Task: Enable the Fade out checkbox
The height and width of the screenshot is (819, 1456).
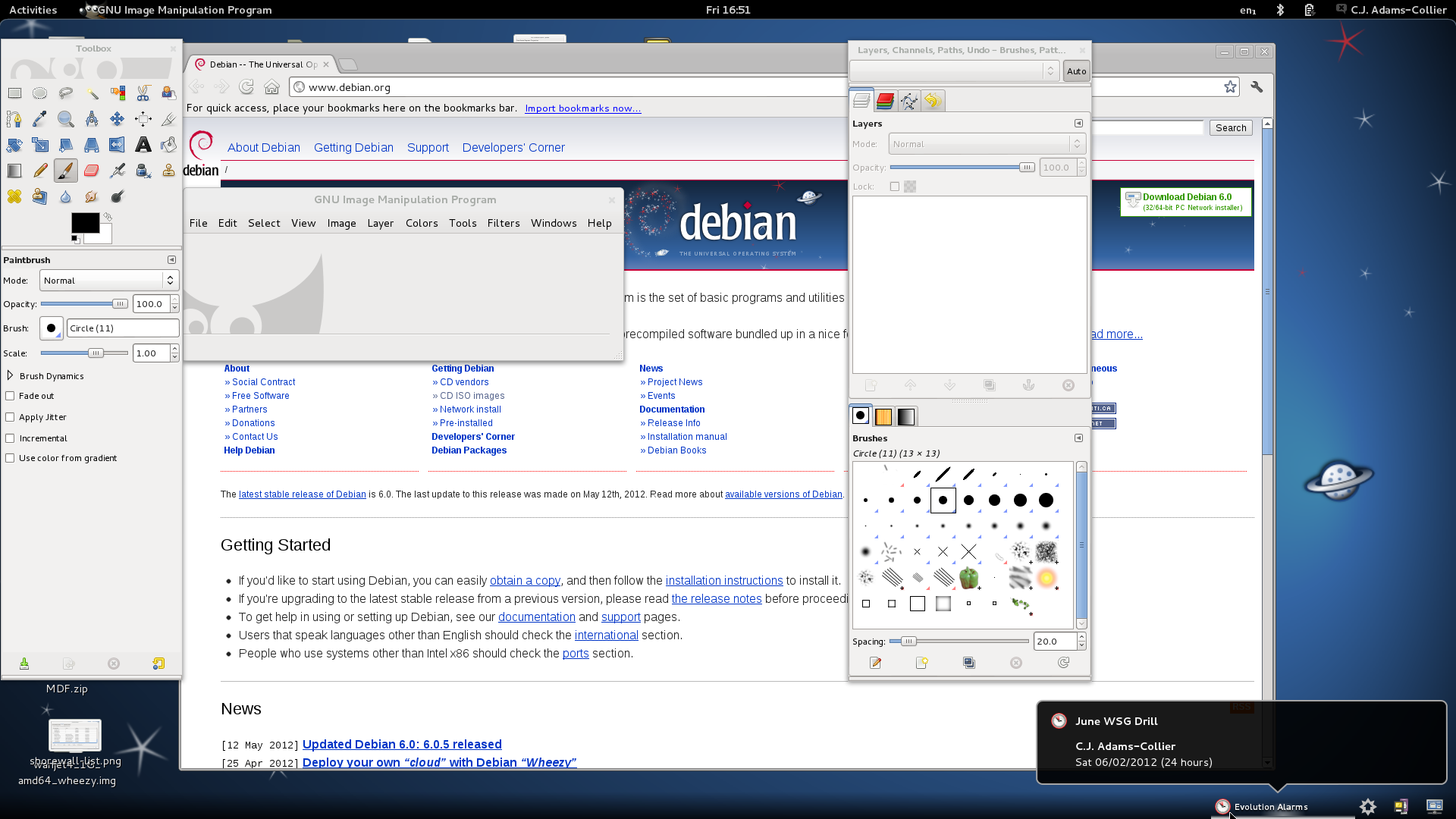Action: pos(10,396)
